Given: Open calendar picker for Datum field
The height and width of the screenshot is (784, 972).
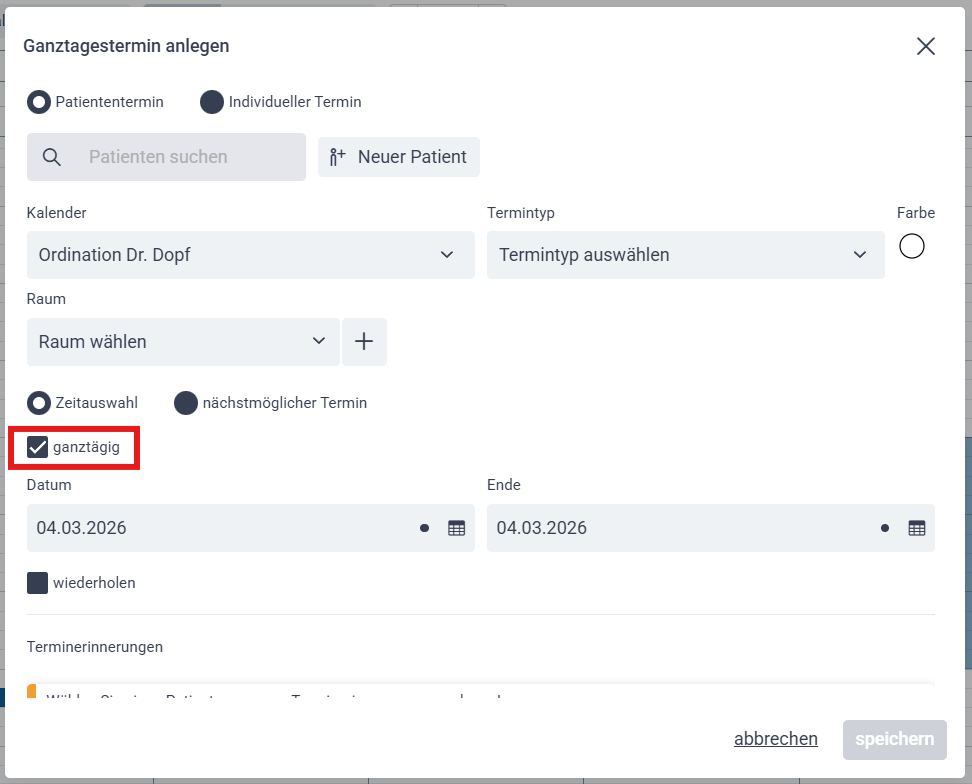Looking at the screenshot, I should (456, 528).
